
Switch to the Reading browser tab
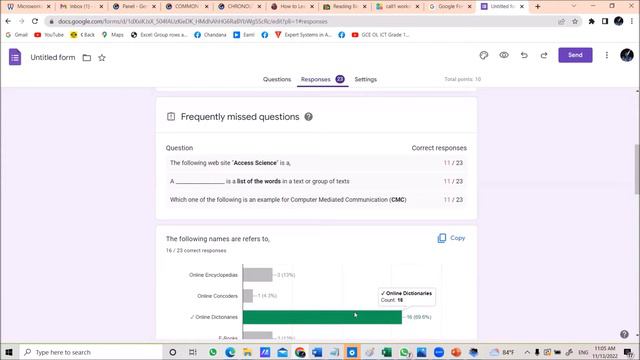click(344, 7)
